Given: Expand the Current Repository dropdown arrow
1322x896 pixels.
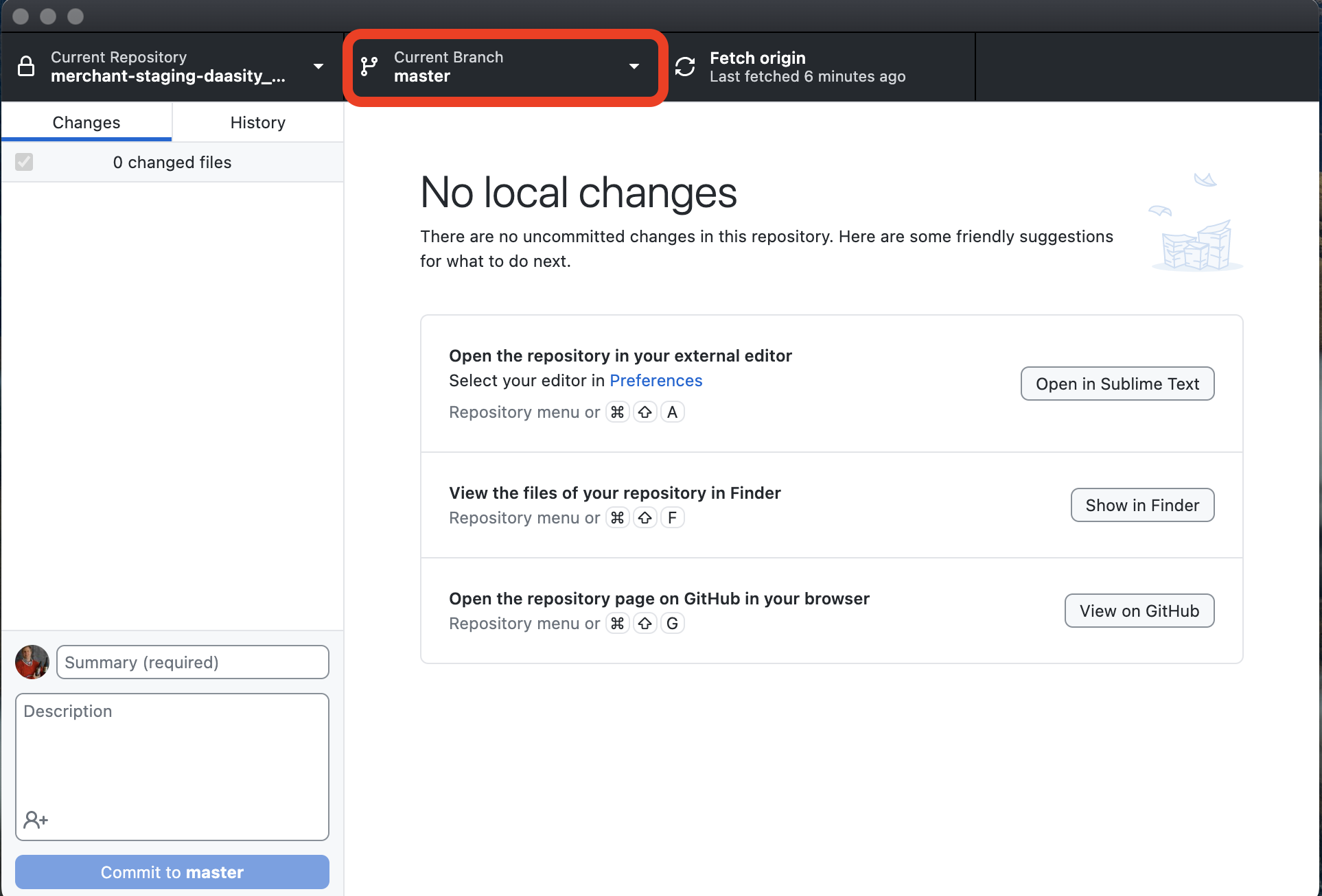Looking at the screenshot, I should pyautogui.click(x=318, y=67).
